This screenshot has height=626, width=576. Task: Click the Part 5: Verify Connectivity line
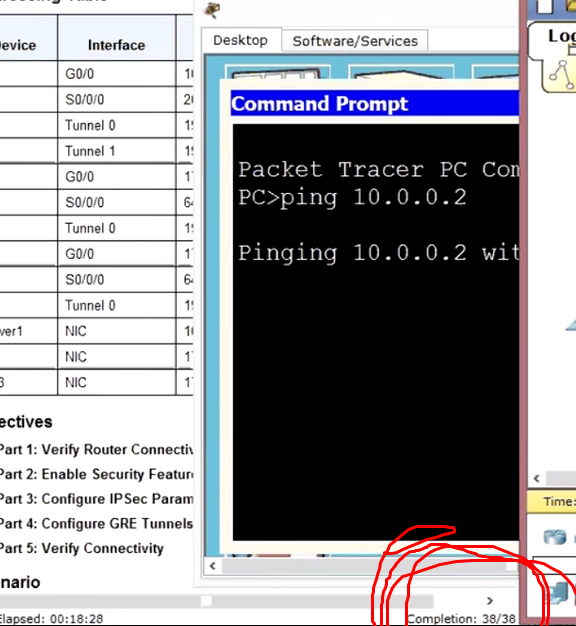(81, 548)
